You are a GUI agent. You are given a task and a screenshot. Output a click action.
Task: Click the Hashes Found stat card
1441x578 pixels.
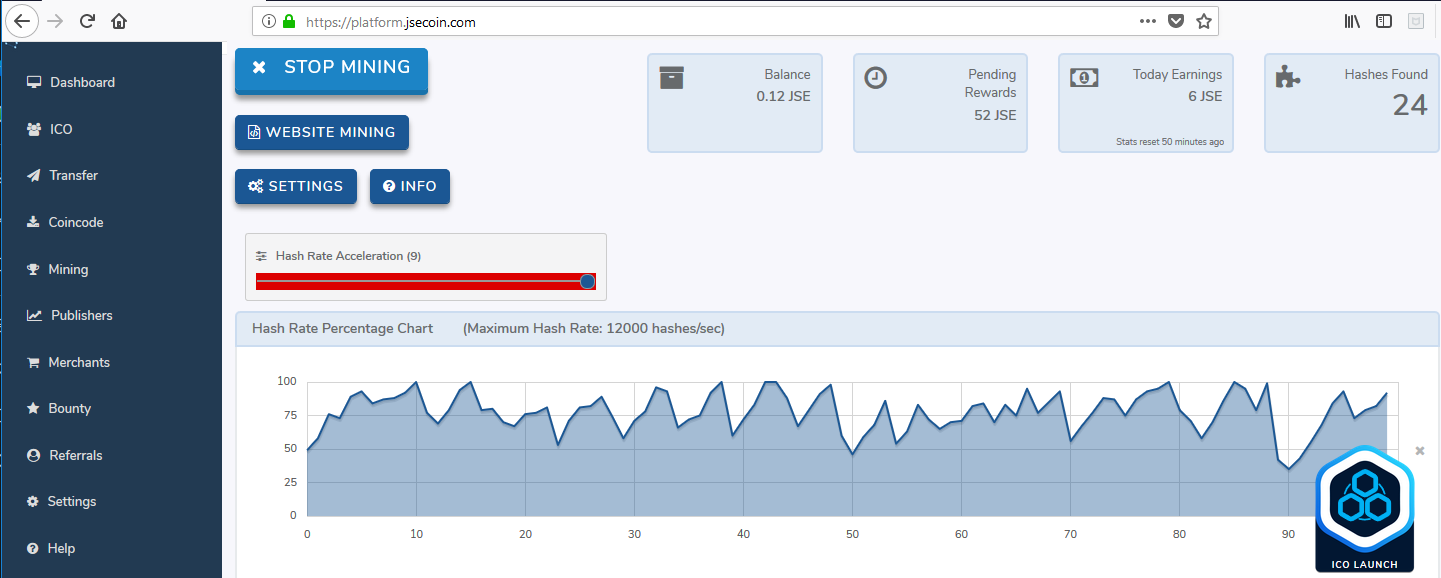[x=1351, y=103]
